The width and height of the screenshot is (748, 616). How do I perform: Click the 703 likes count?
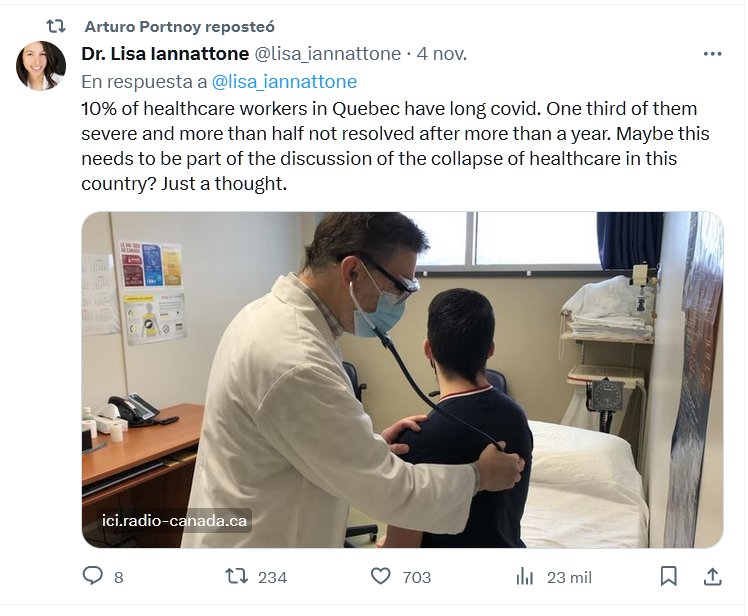(416, 577)
